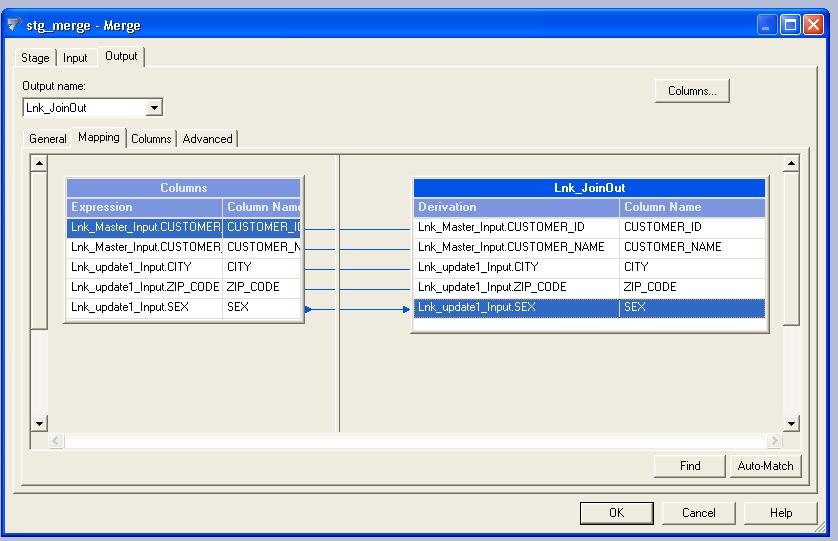Click the Lnk_Master_Input.CUSTOMER_NAME derivation cell
The width and height of the screenshot is (838, 541).
(515, 247)
